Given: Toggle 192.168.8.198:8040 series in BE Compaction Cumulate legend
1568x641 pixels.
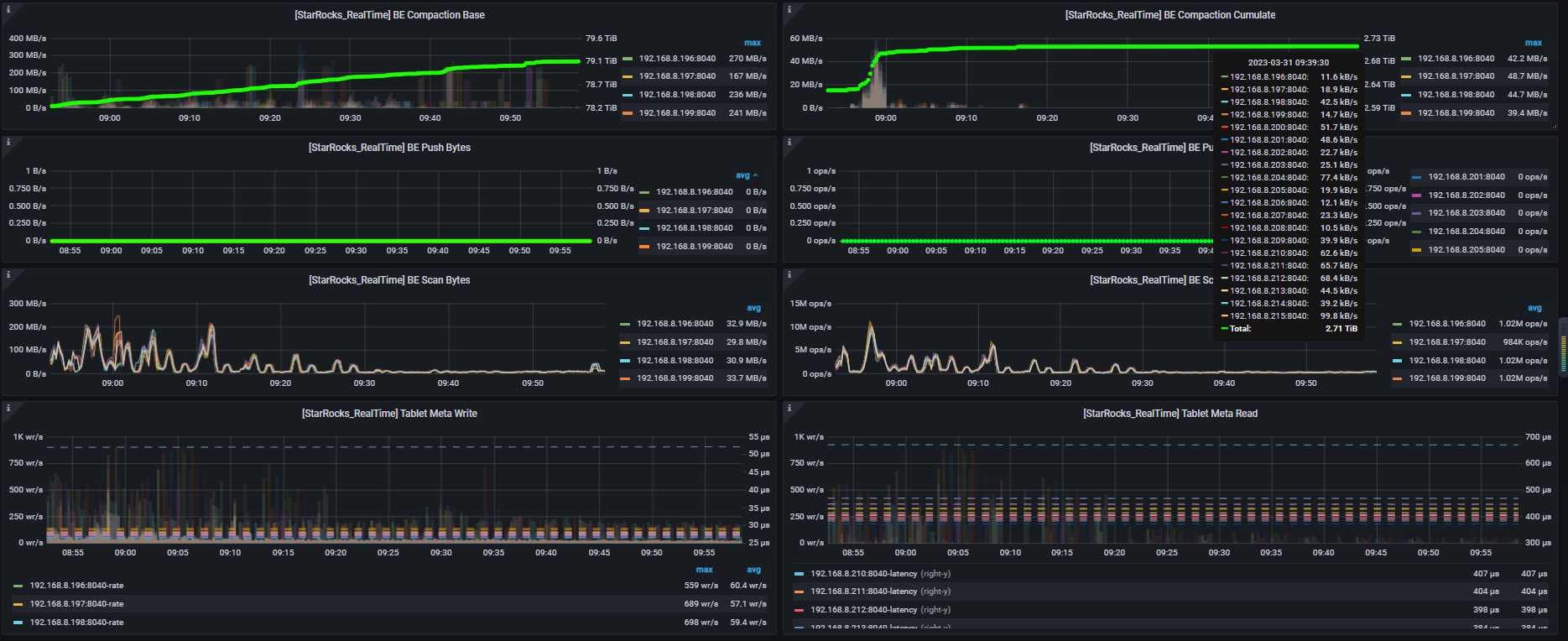Looking at the screenshot, I should click(1456, 95).
